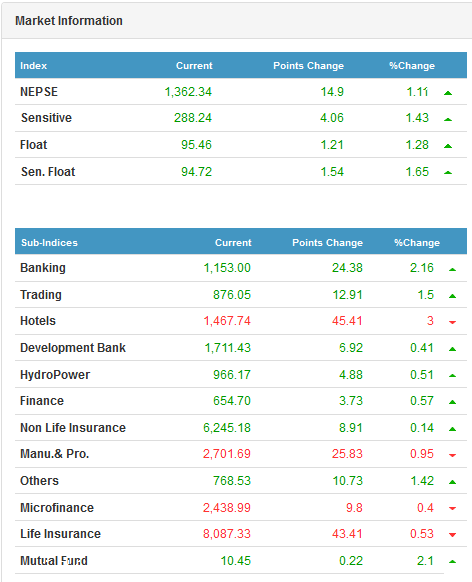Click Sen. Float current value 94.72
This screenshot has height=582, width=472.
tap(196, 172)
